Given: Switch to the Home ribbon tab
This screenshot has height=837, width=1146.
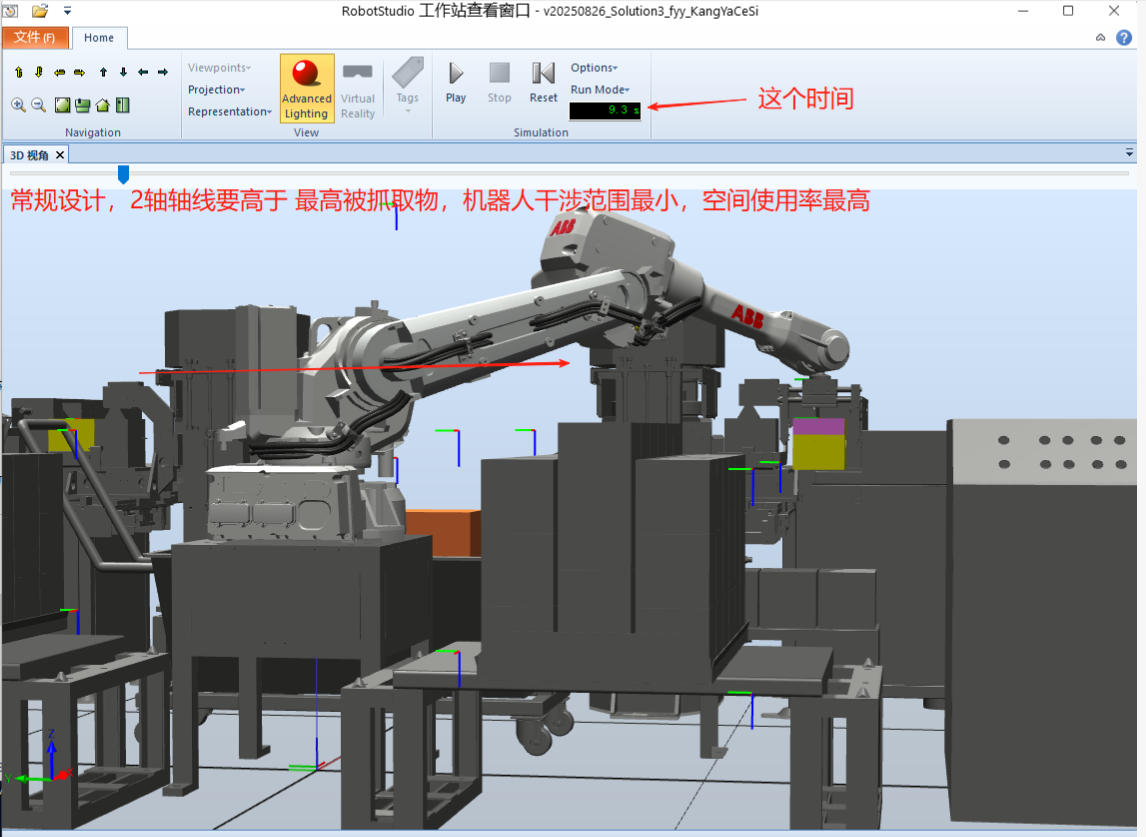Looking at the screenshot, I should point(99,38).
